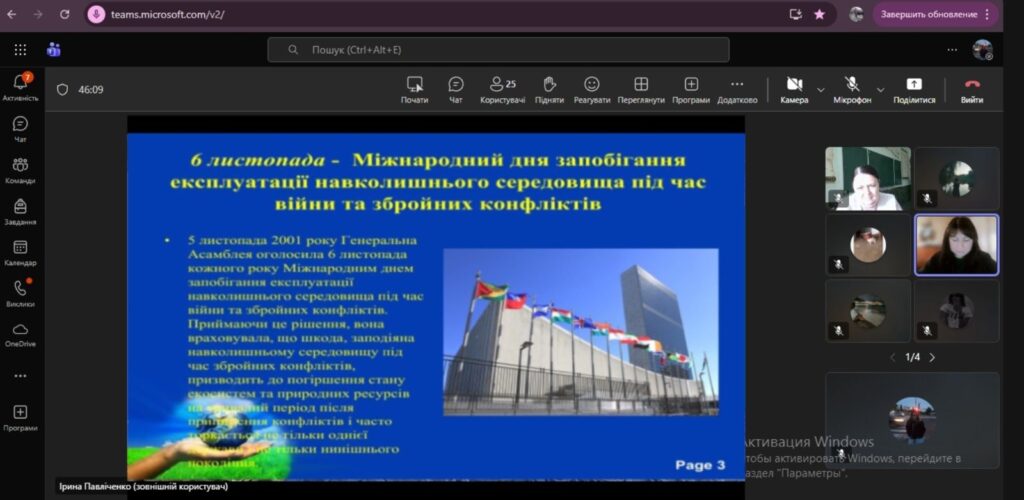Show the Користувачі participants list
This screenshot has height=500, width=1024.
click(x=502, y=88)
